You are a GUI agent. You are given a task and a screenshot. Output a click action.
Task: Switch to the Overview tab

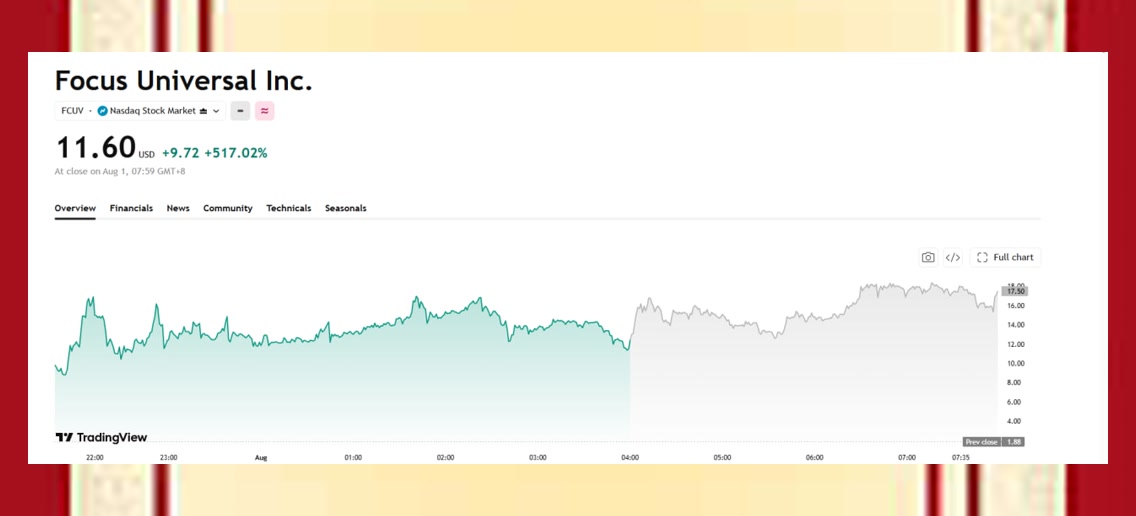(x=75, y=208)
